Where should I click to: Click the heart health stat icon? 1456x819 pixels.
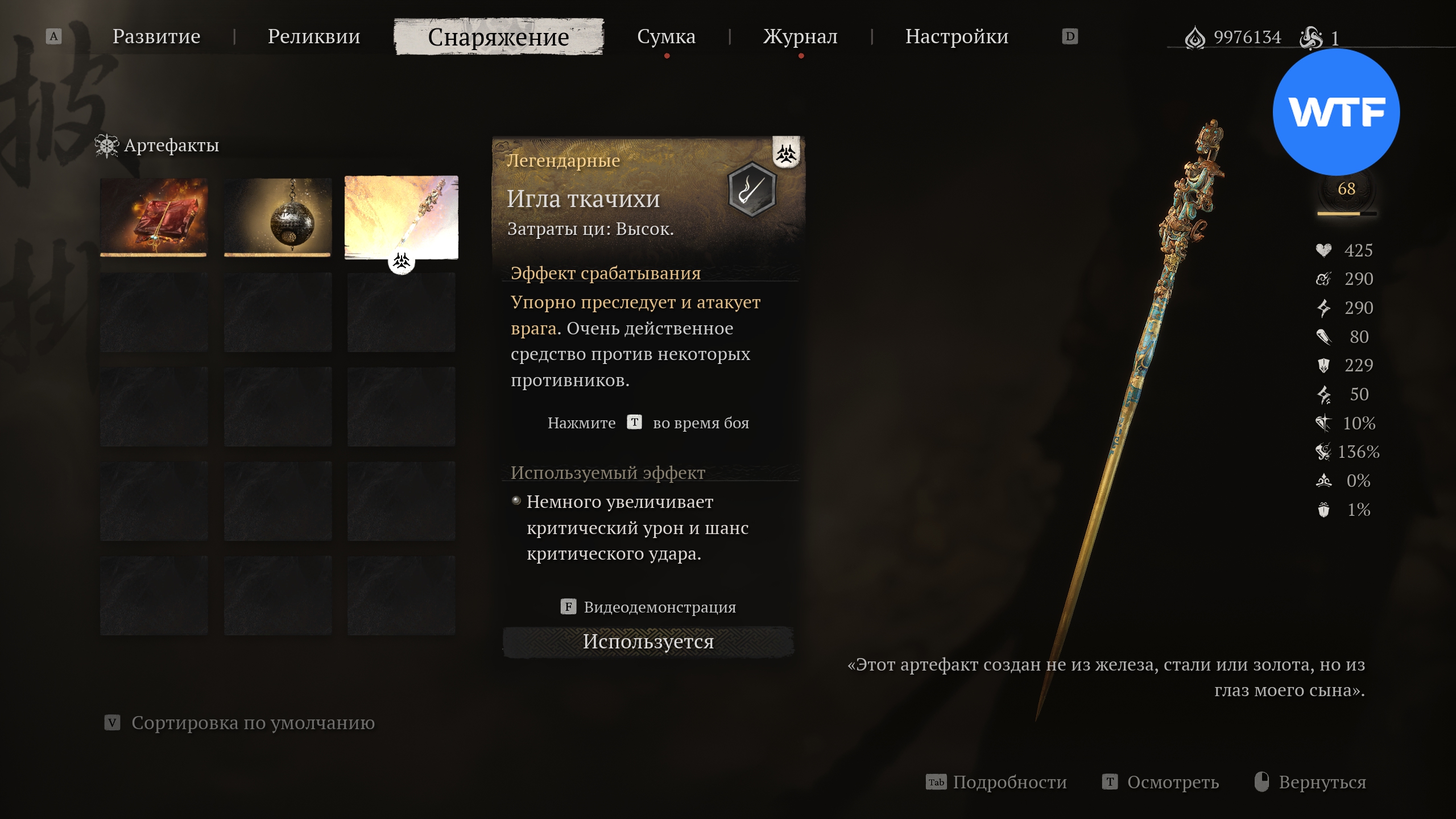pos(1323,250)
